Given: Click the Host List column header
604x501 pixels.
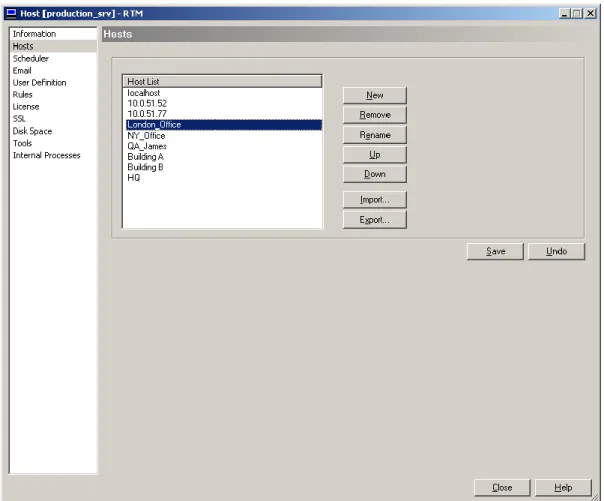Looking at the screenshot, I should click(222, 81).
